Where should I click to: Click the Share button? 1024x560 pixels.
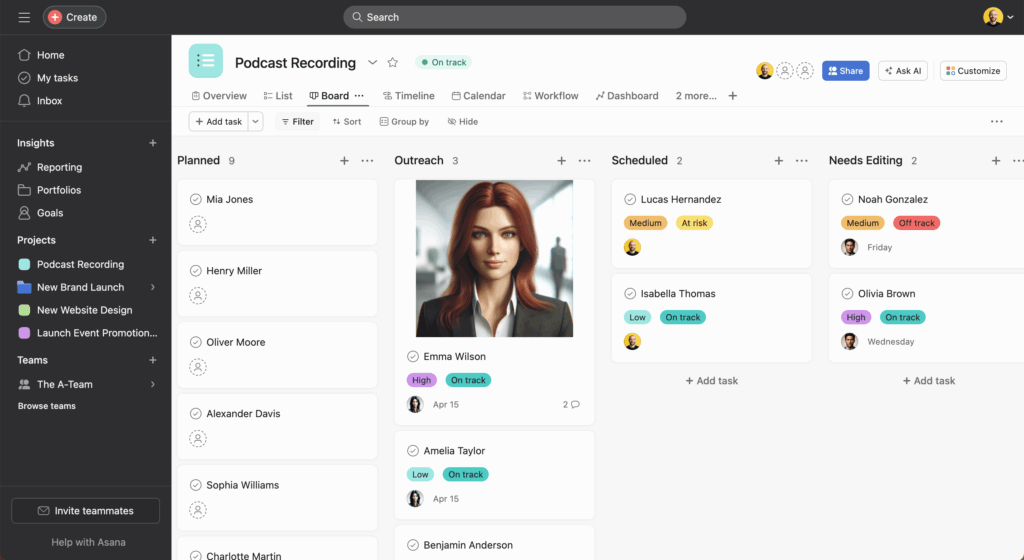point(846,70)
